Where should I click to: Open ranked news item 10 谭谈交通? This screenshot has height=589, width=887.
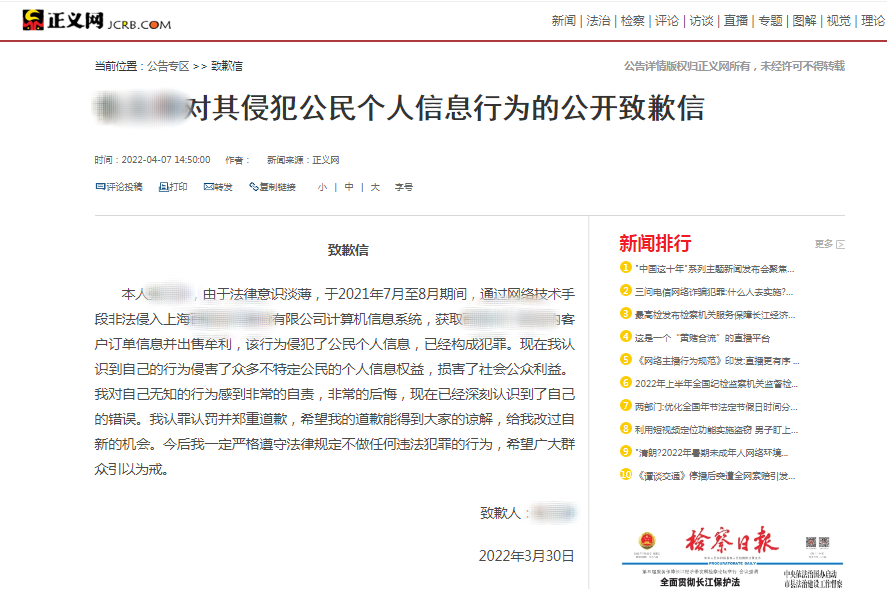(x=708, y=475)
